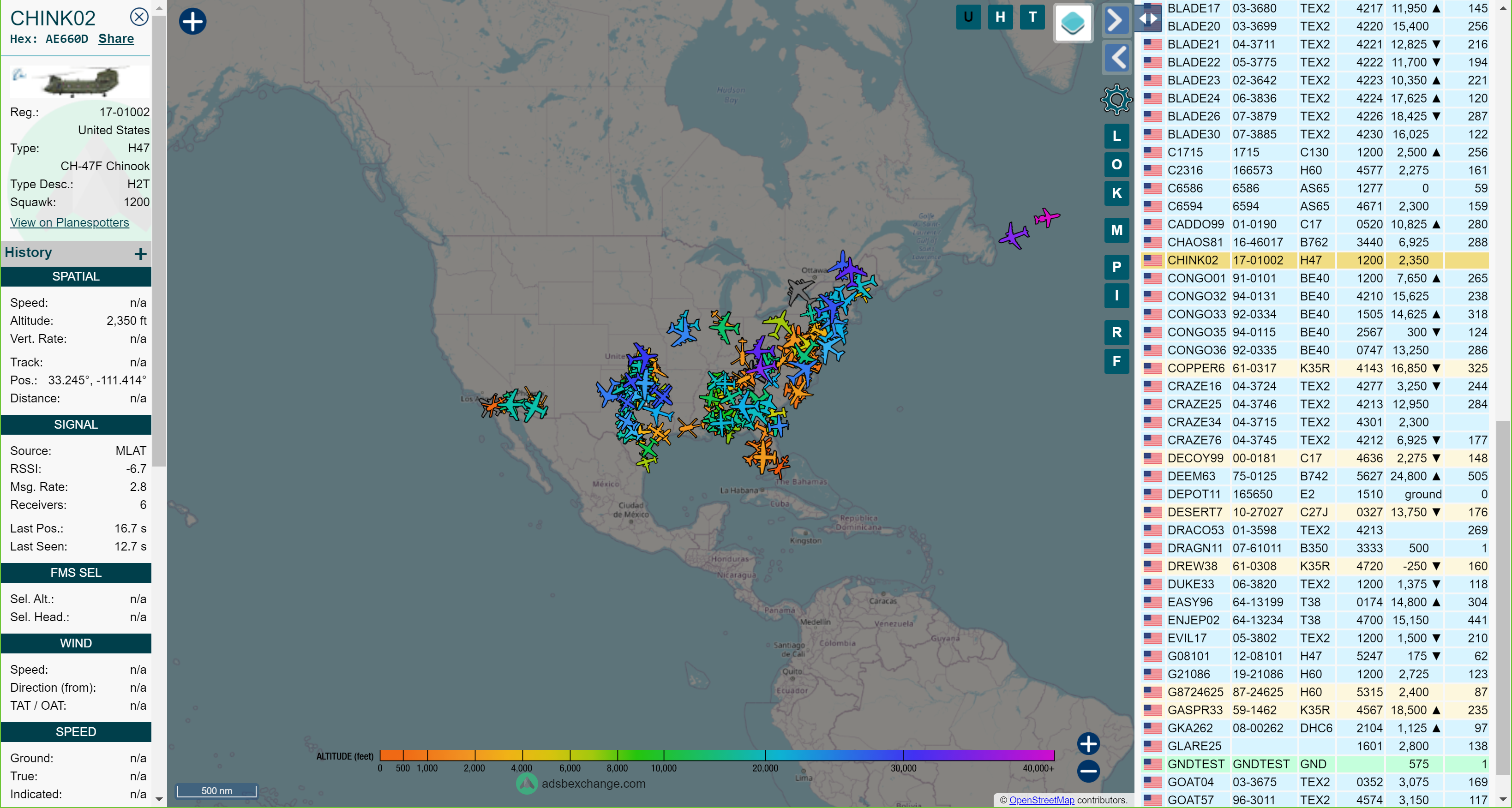1512x808 pixels.
Task: Click the DEPOT11 row showing ground
Action: [1315, 494]
